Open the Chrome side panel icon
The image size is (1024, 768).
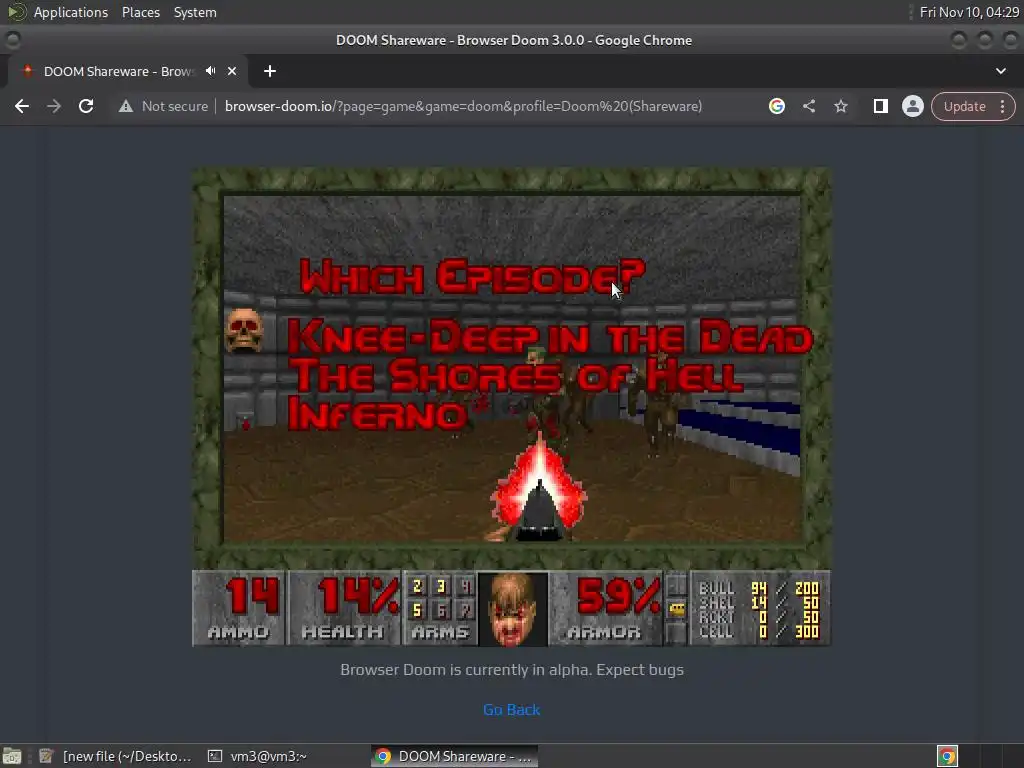coord(880,106)
